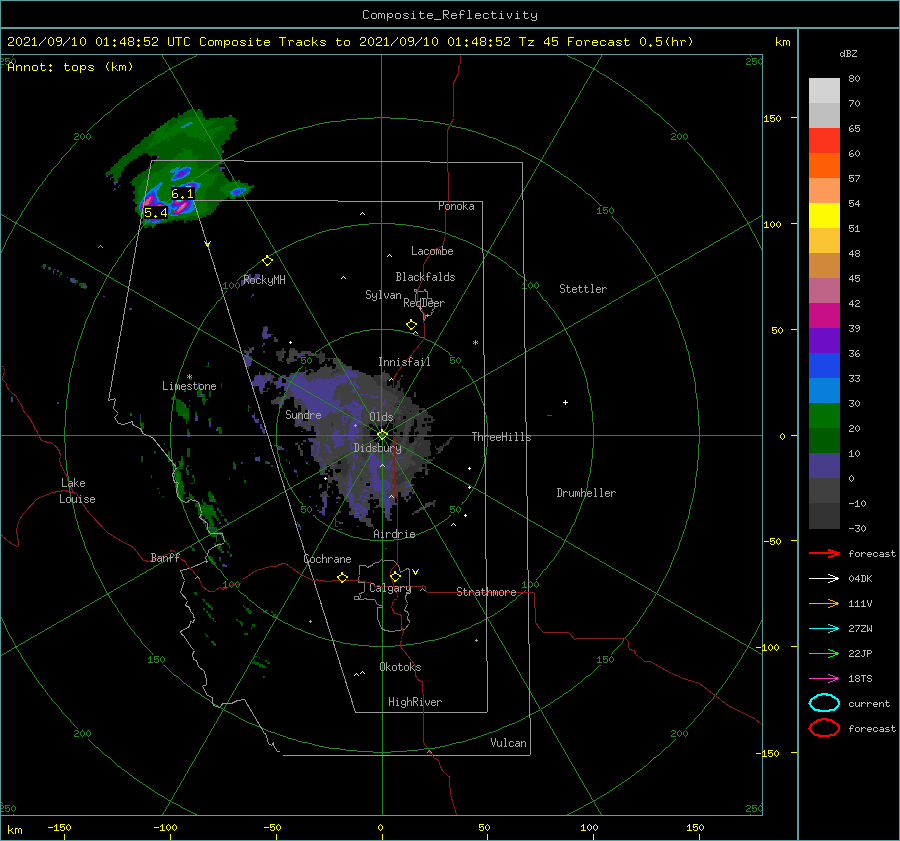Click the Annot: tops (km) label
The height and width of the screenshot is (841, 900).
[70, 67]
